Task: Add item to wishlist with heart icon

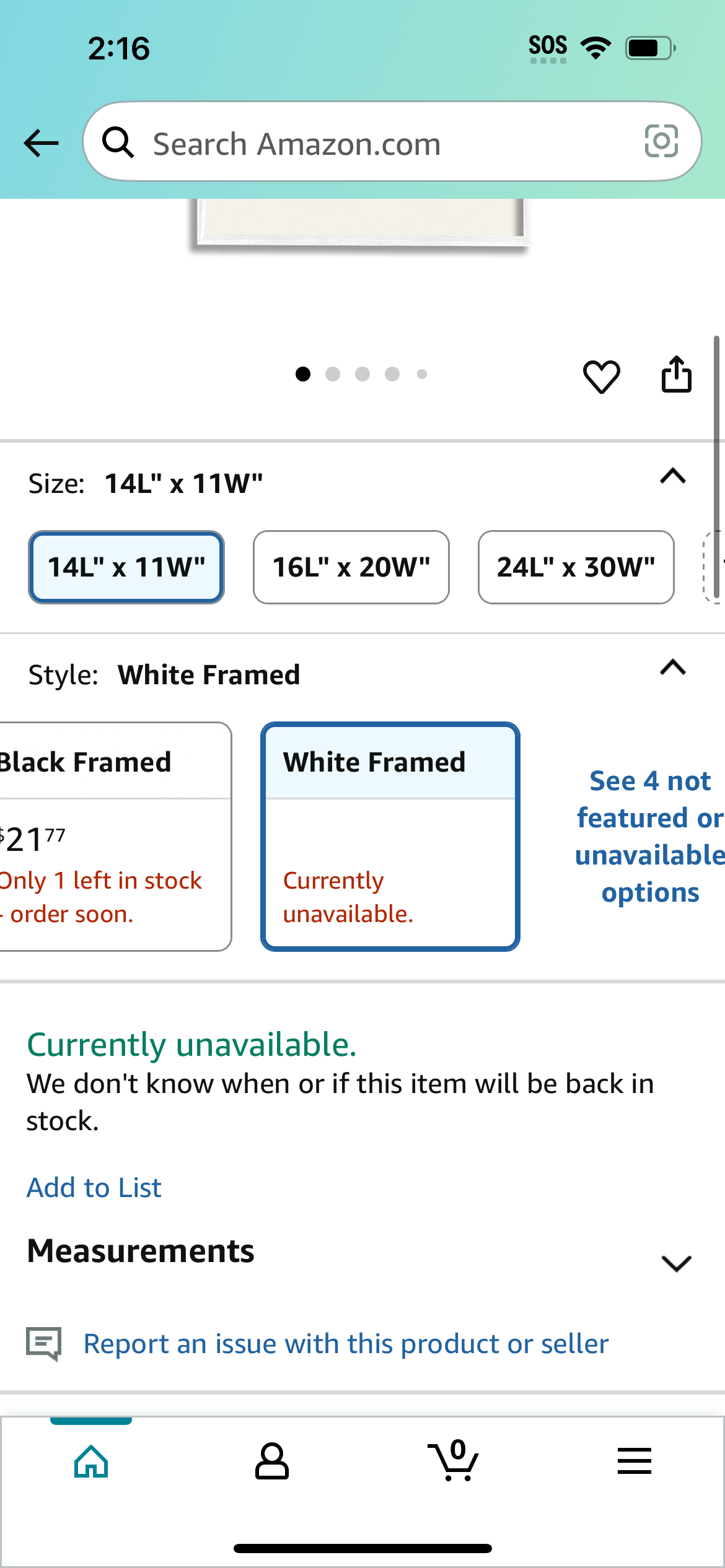Action: click(x=601, y=376)
